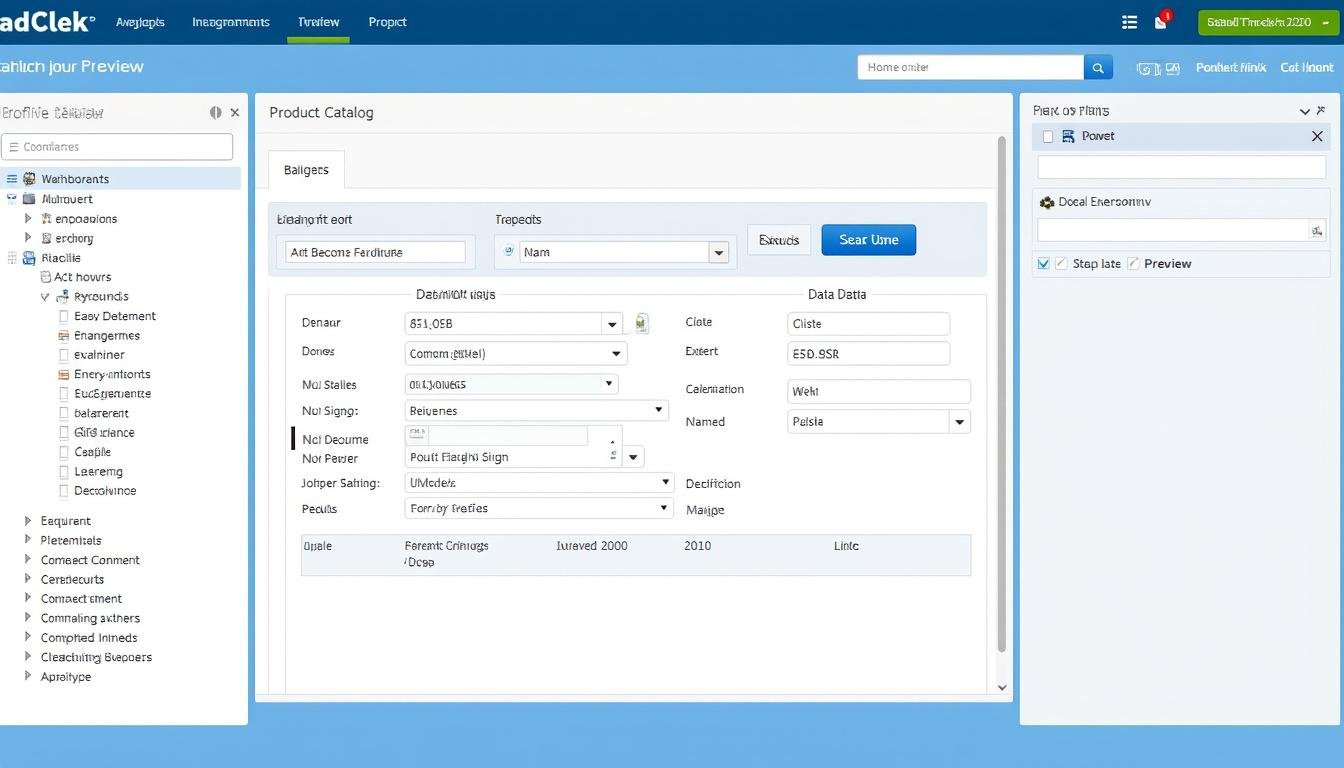Expand the Comect Conment tree node
The image size is (1344, 768).
click(28, 560)
